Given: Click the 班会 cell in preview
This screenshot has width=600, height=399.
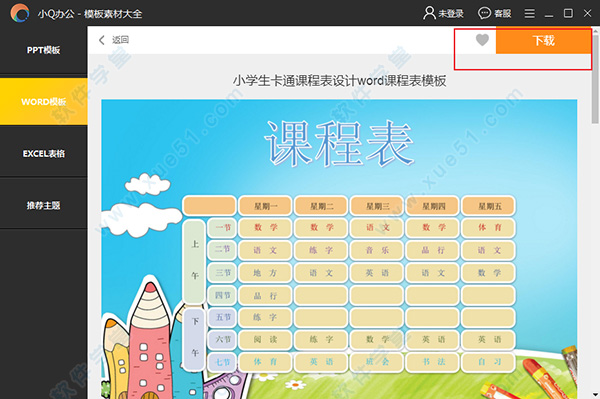Looking at the screenshot, I should pyautogui.click(x=377, y=362).
